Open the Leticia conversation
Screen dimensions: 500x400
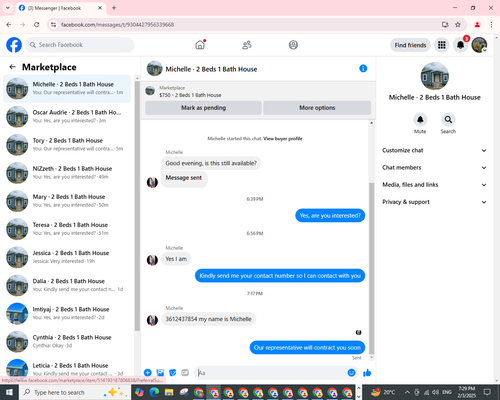tap(67, 369)
